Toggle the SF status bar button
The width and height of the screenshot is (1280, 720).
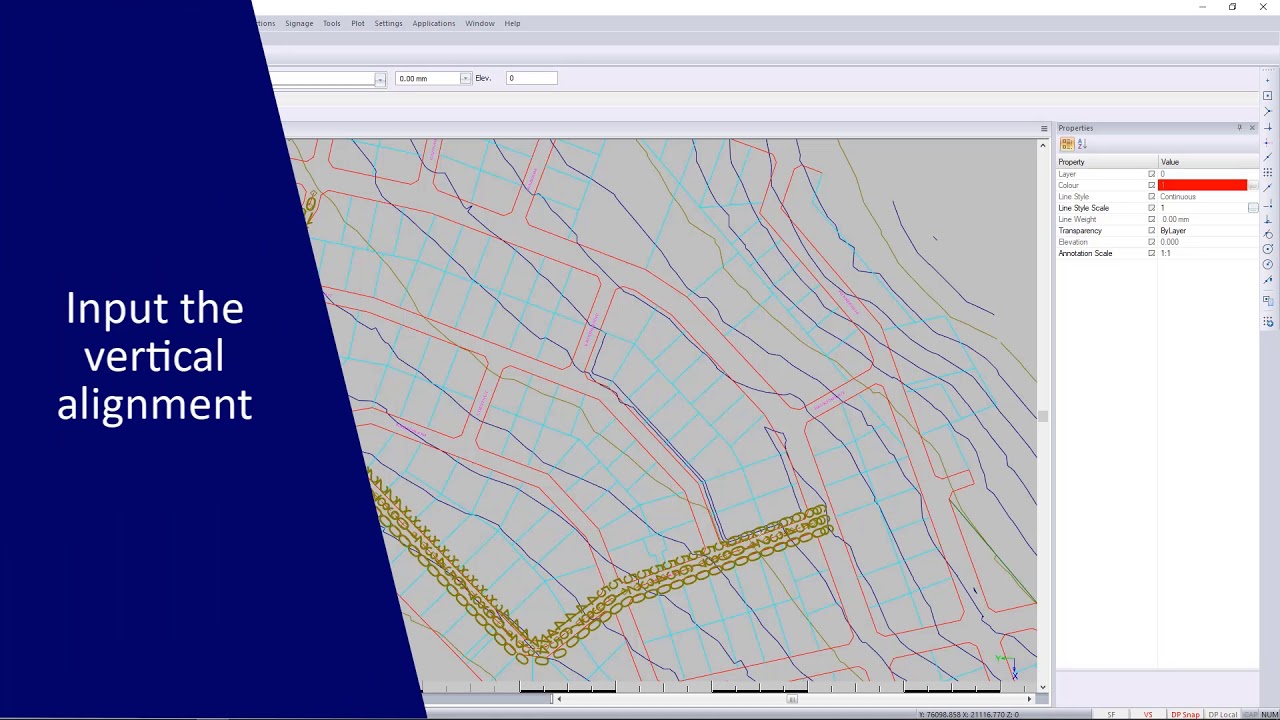1111,715
